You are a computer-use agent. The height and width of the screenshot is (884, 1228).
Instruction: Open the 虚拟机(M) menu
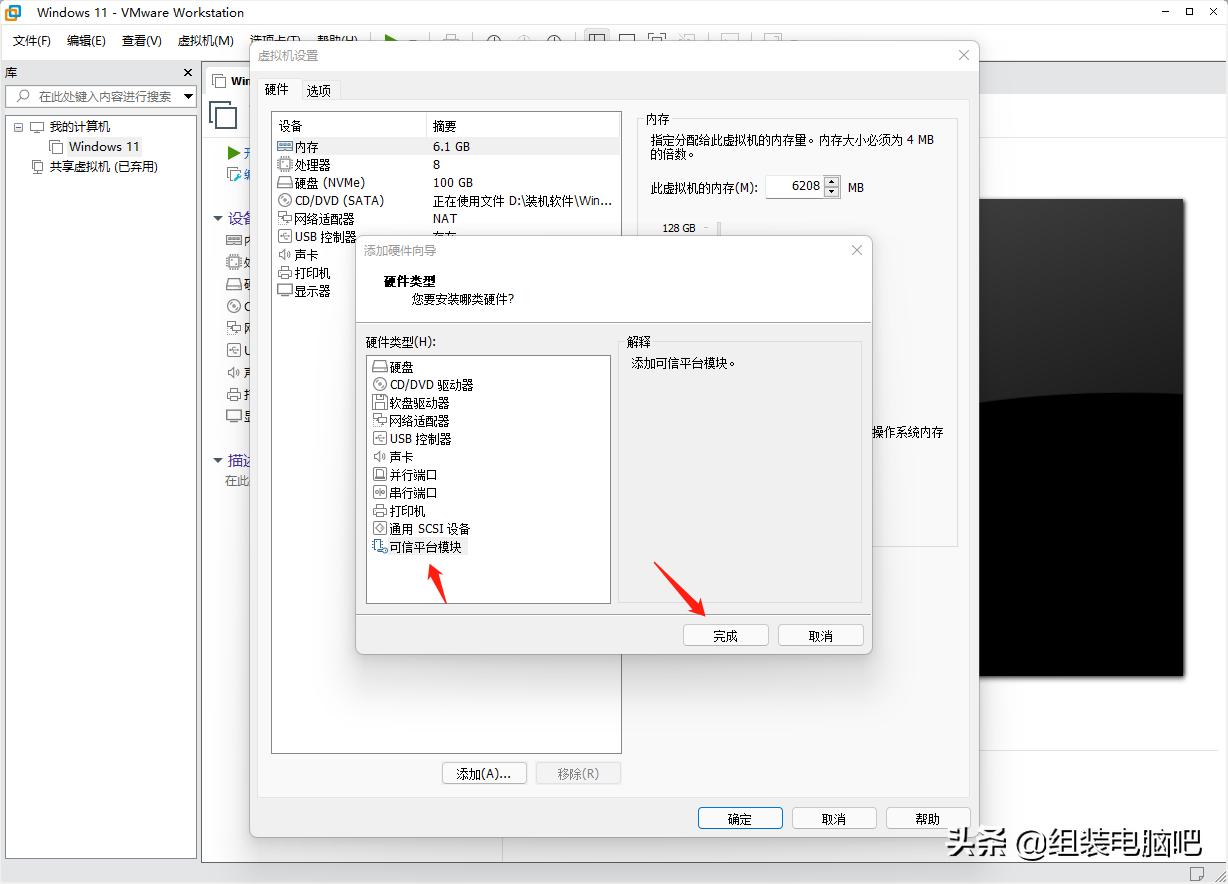coord(205,41)
